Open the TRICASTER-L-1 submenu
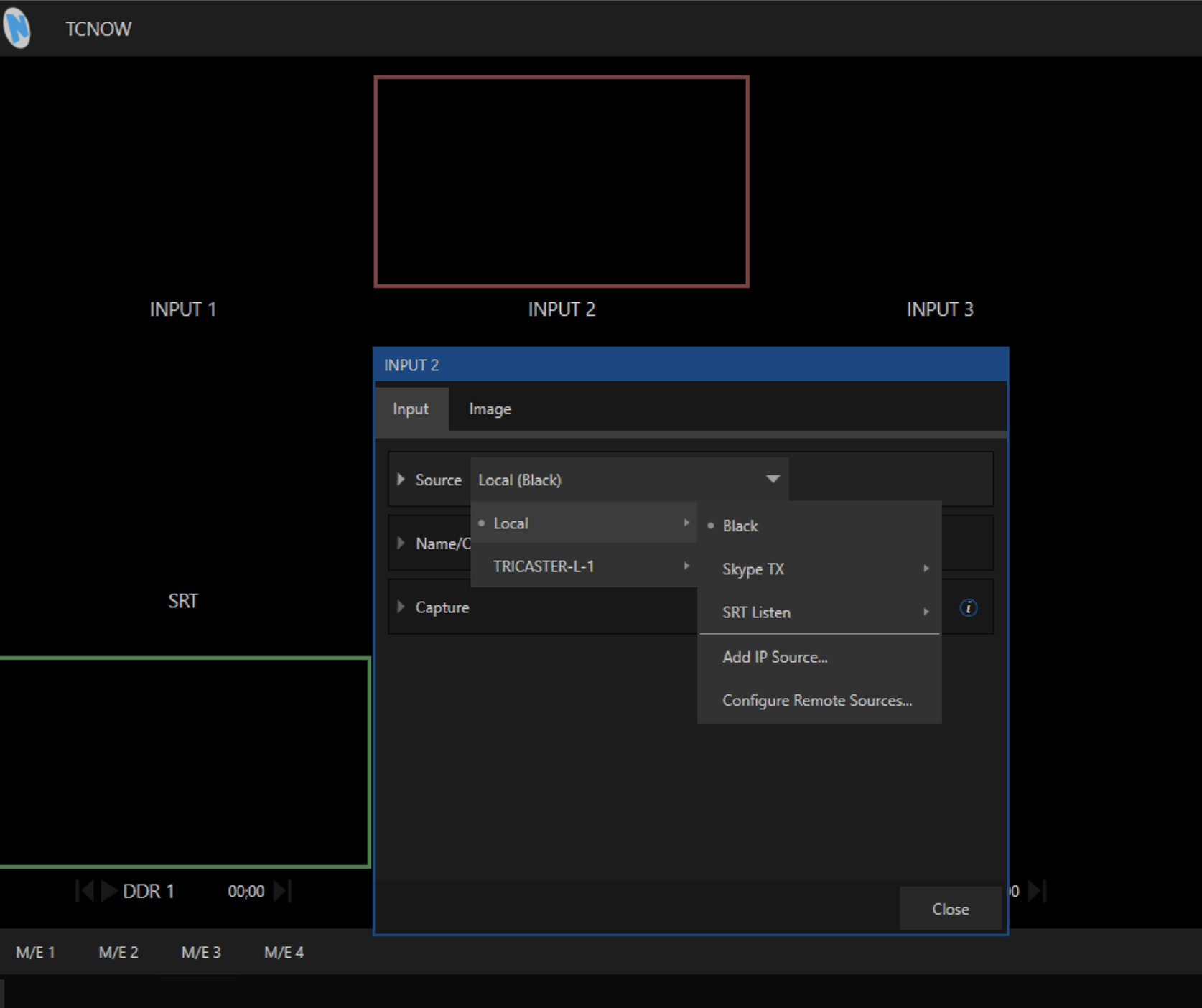1202x1008 pixels. (x=584, y=566)
